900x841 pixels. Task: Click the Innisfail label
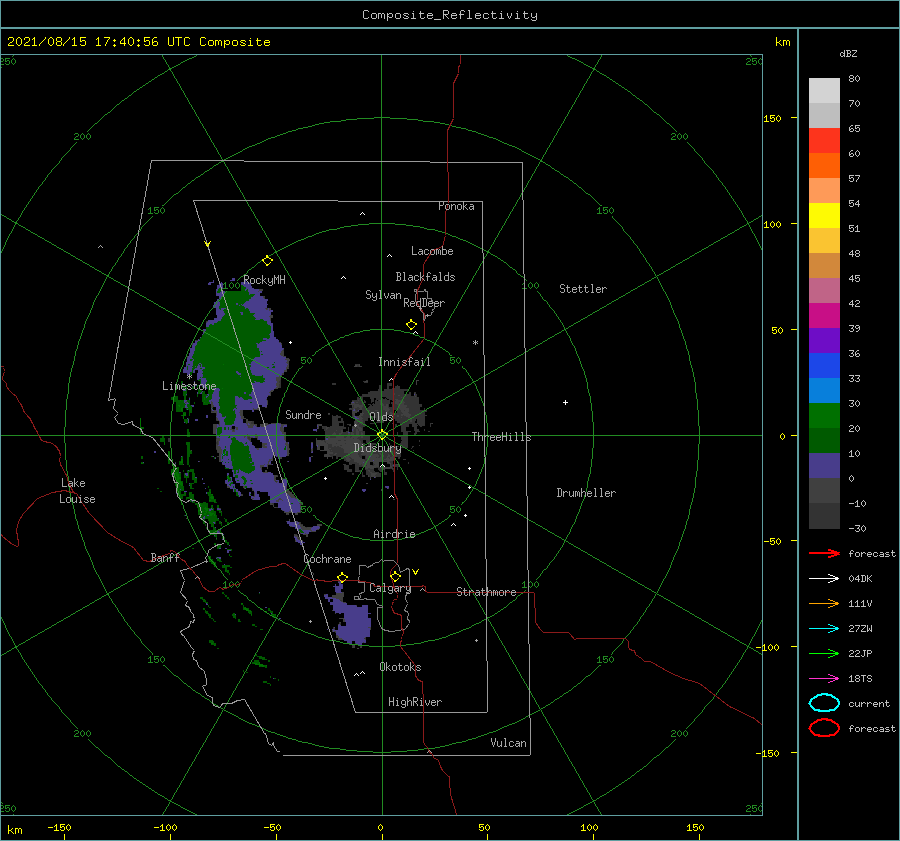404,362
